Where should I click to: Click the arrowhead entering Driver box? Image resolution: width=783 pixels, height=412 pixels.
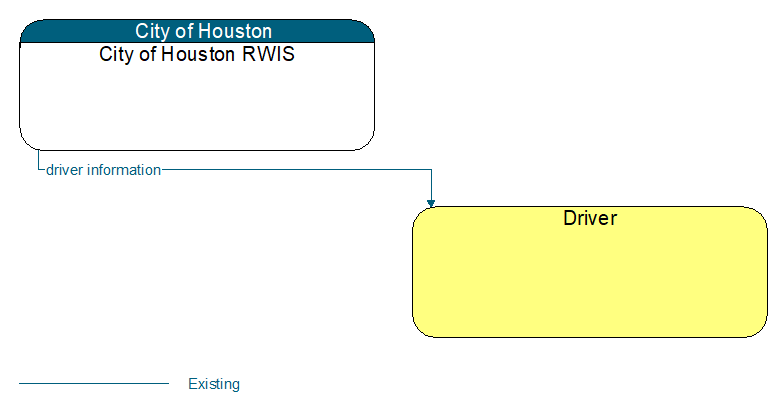[431, 203]
